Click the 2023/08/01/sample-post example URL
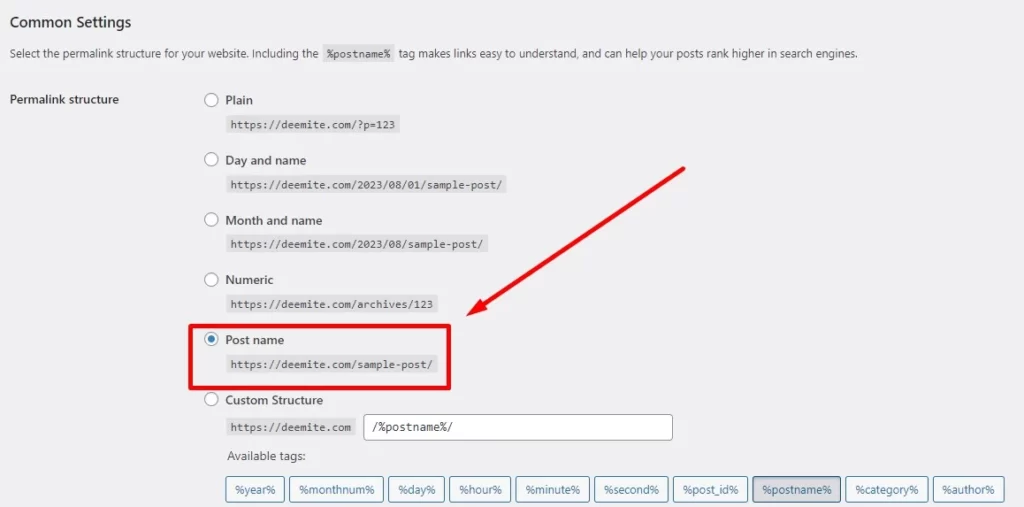1024x507 pixels. (366, 185)
